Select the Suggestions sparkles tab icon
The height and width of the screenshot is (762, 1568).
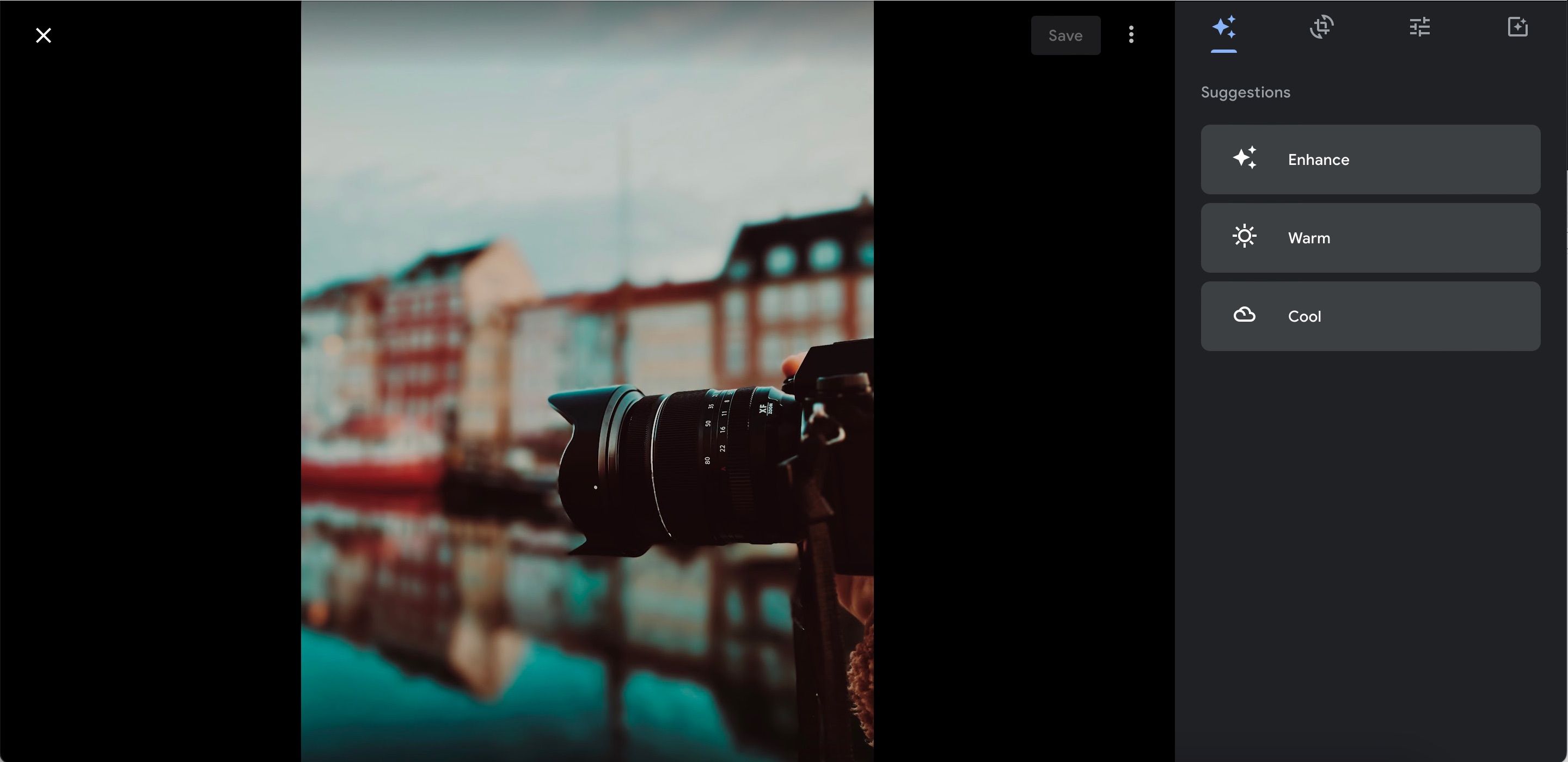coord(1223,27)
